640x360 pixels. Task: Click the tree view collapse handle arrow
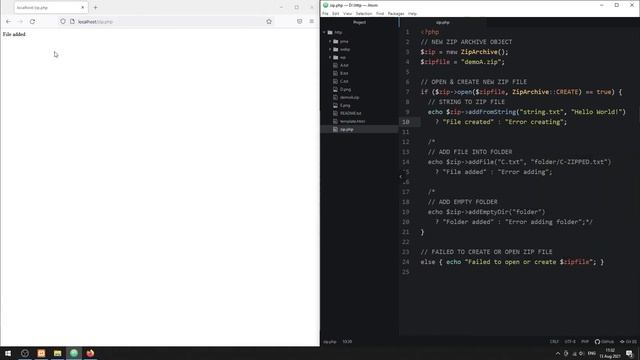[400, 177]
